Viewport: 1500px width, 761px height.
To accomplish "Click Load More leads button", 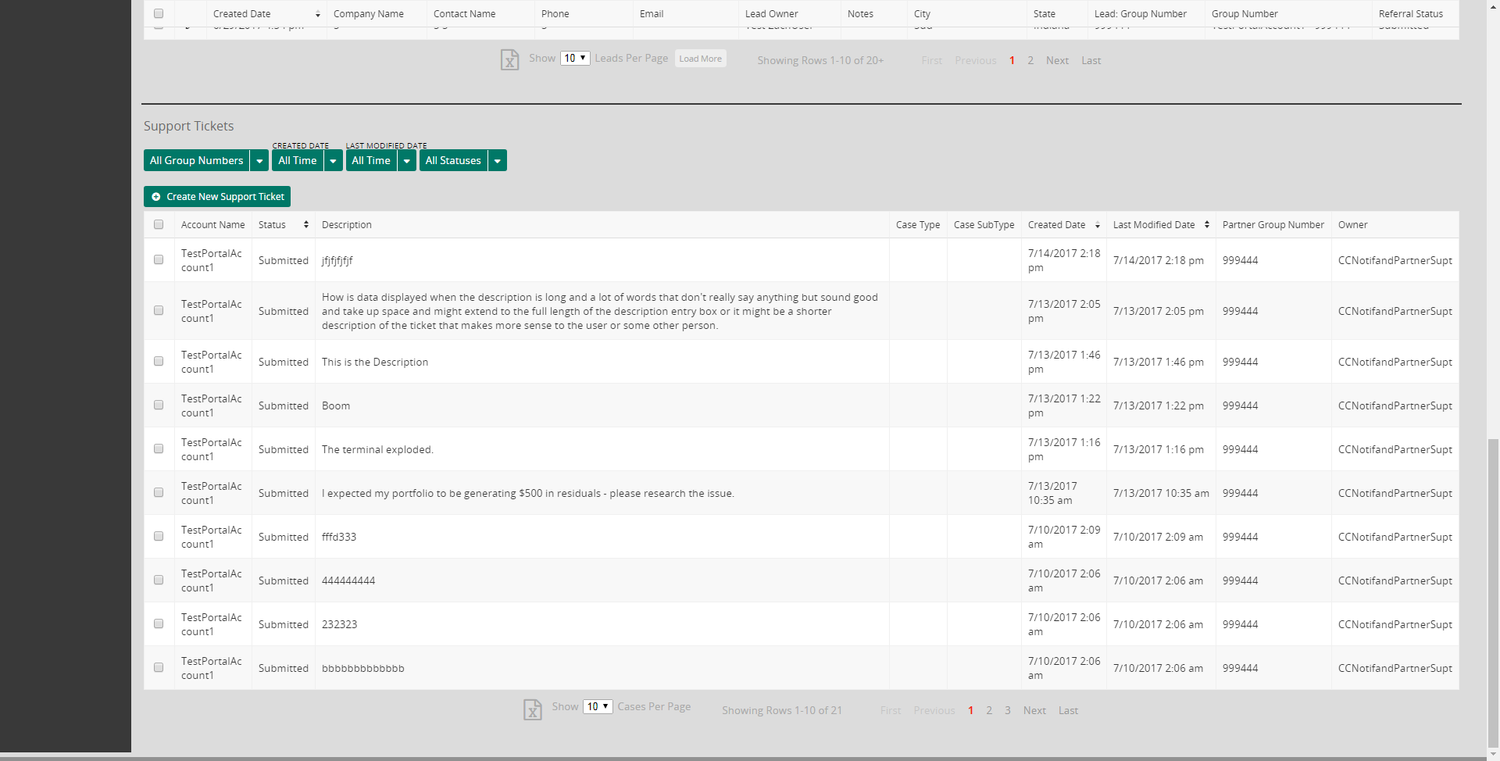I will click(x=700, y=59).
